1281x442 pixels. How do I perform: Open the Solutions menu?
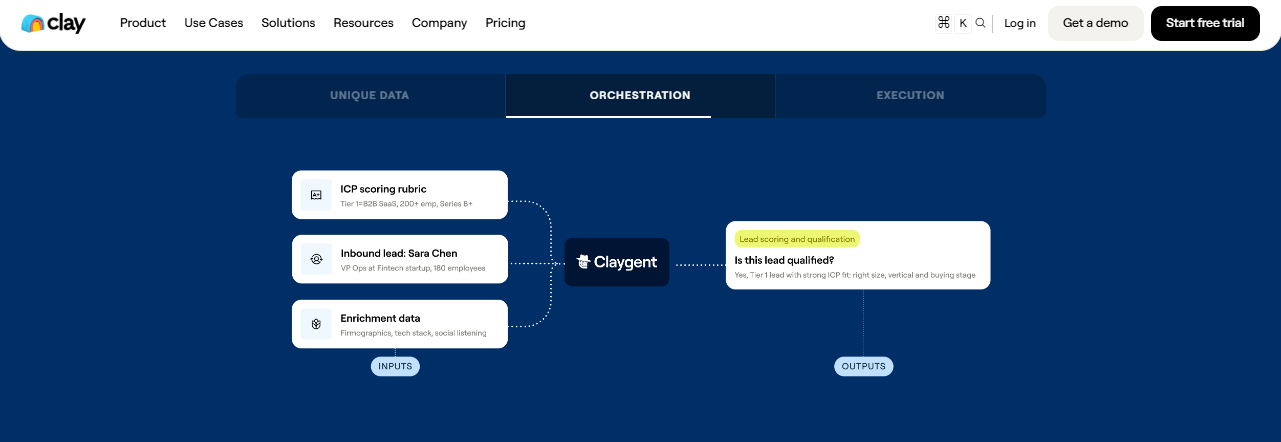288,23
